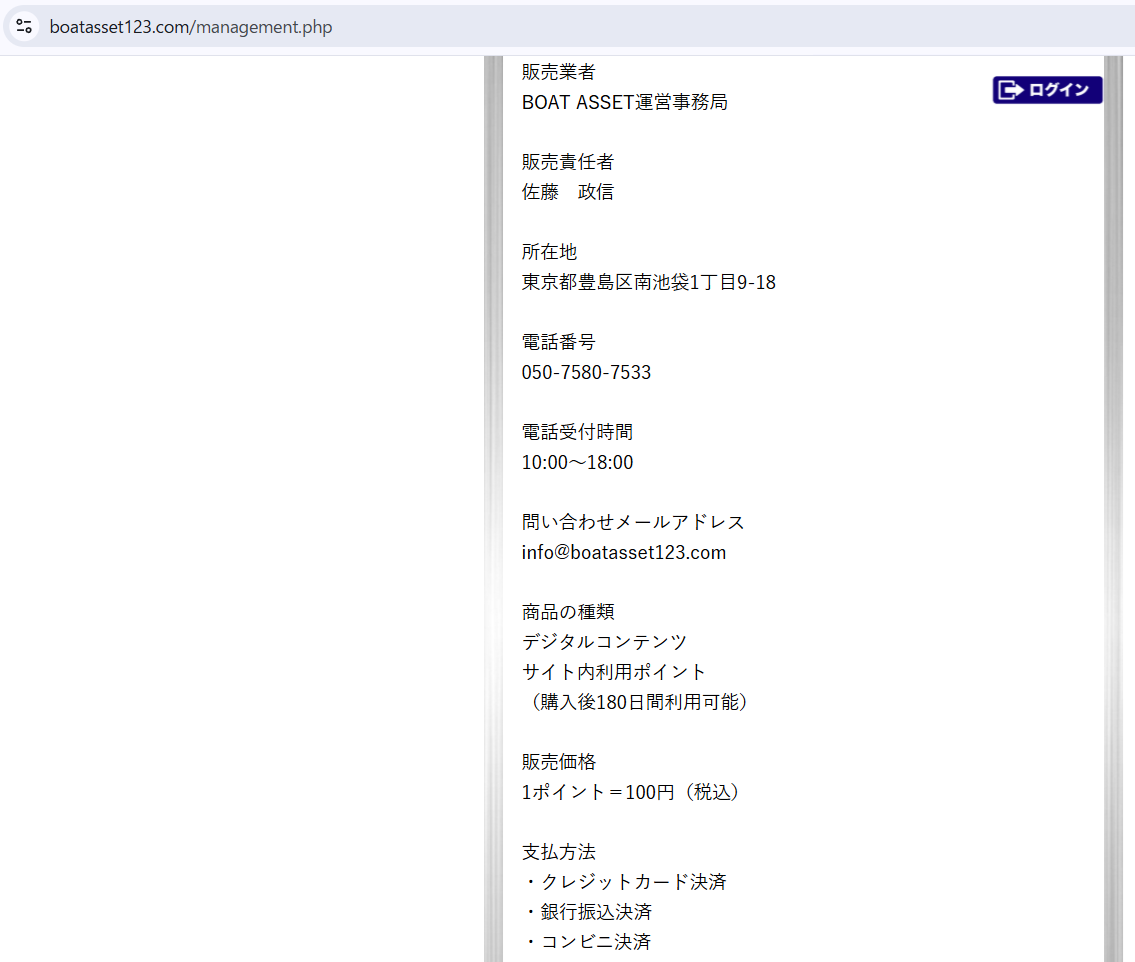Image resolution: width=1135 pixels, height=962 pixels.
Task: Click the name 佐藤 政信
Action: [567, 192]
